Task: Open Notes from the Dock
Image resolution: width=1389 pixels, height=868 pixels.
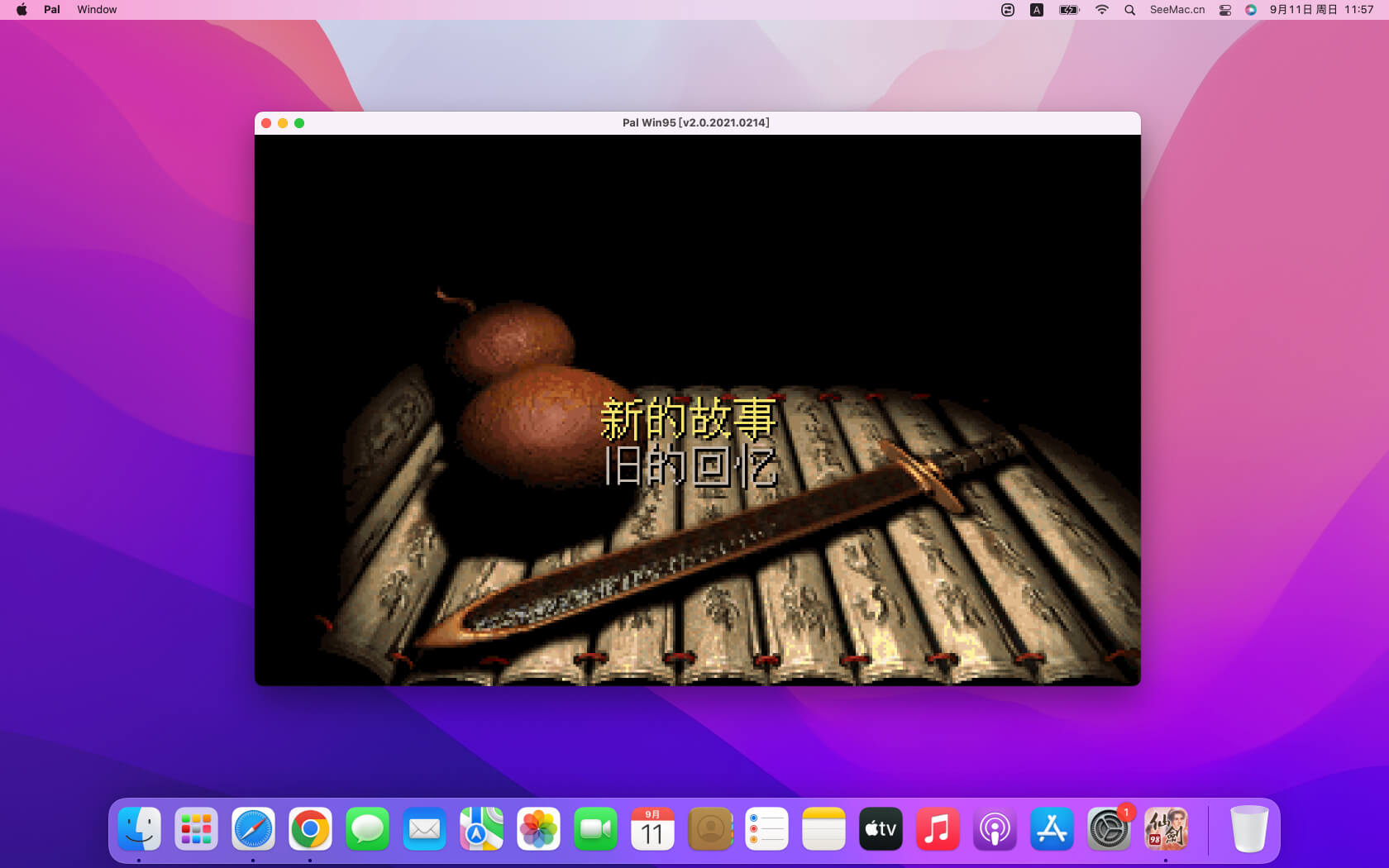Action: tap(823, 829)
